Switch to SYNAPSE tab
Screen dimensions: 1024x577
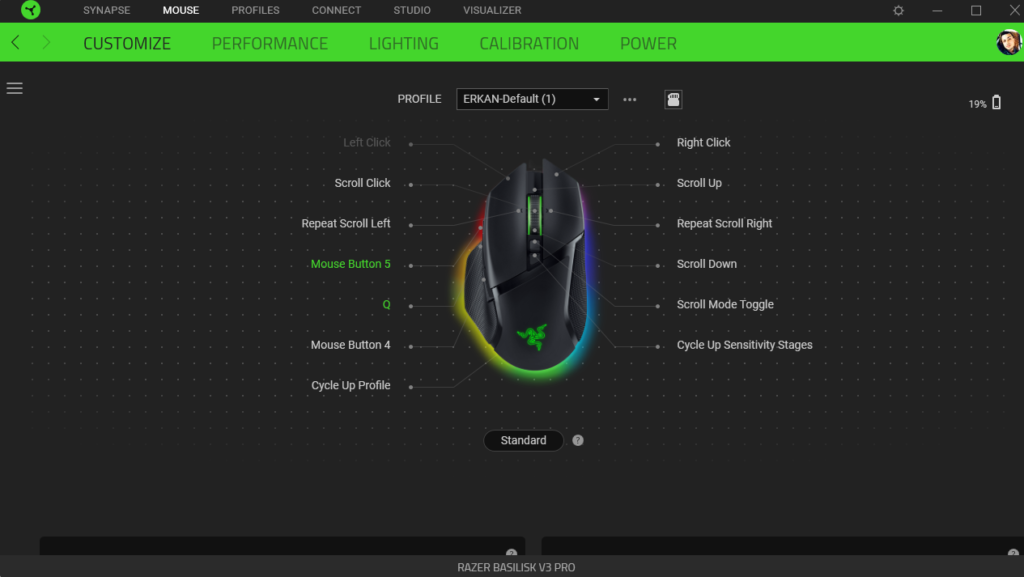pos(106,10)
